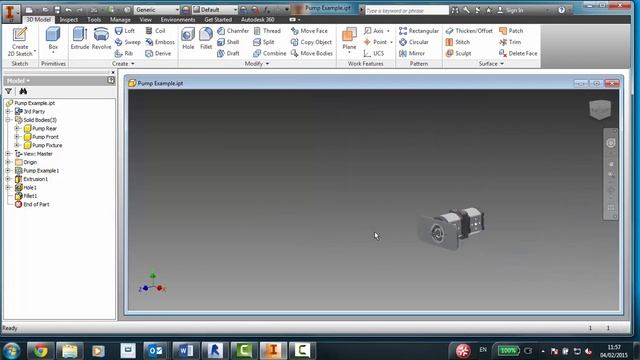This screenshot has height=360, width=640.
Task: Open Word from the taskbar
Action: [185, 351]
